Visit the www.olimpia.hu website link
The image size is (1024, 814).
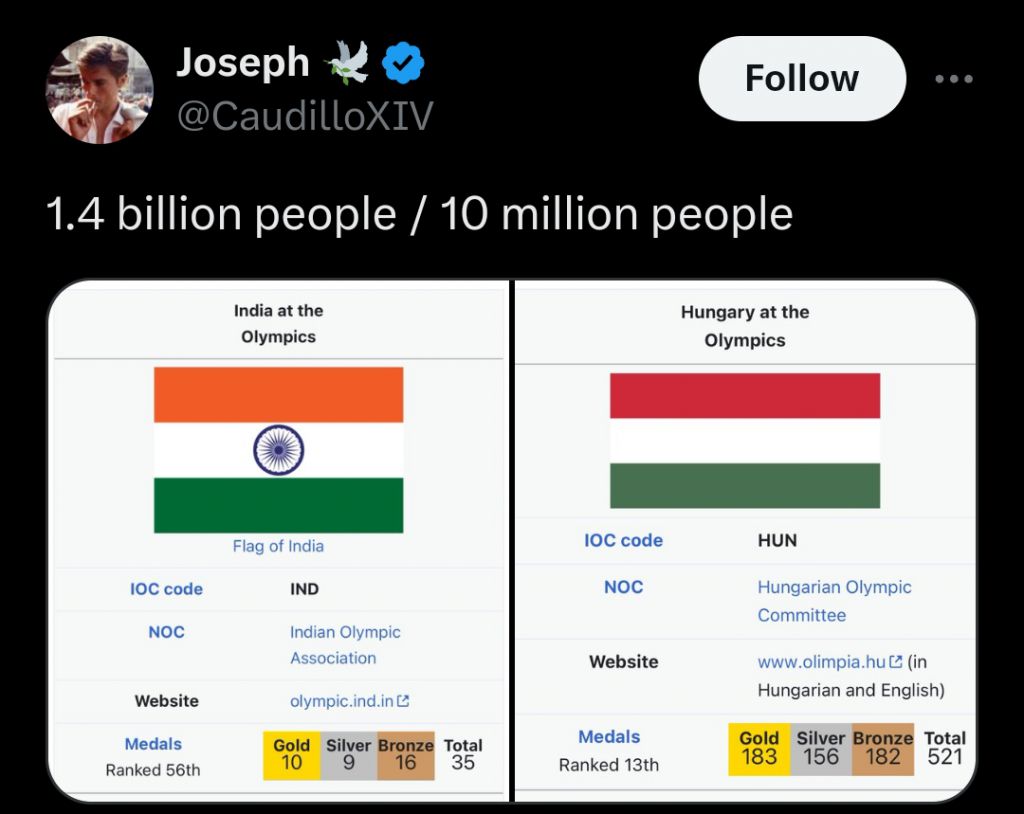point(822,662)
